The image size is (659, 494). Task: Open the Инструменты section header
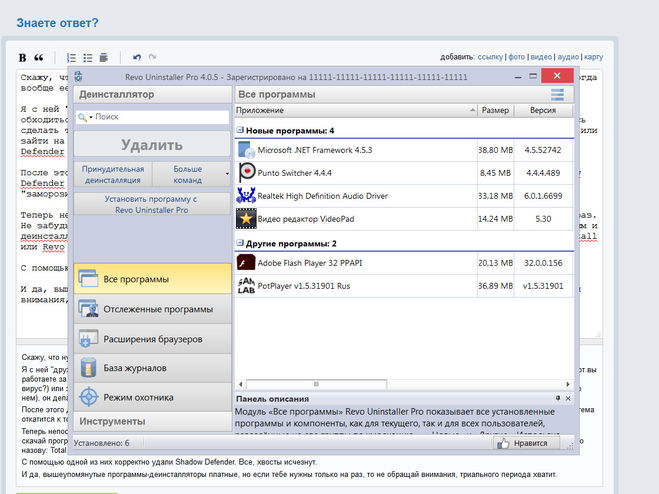point(153,421)
